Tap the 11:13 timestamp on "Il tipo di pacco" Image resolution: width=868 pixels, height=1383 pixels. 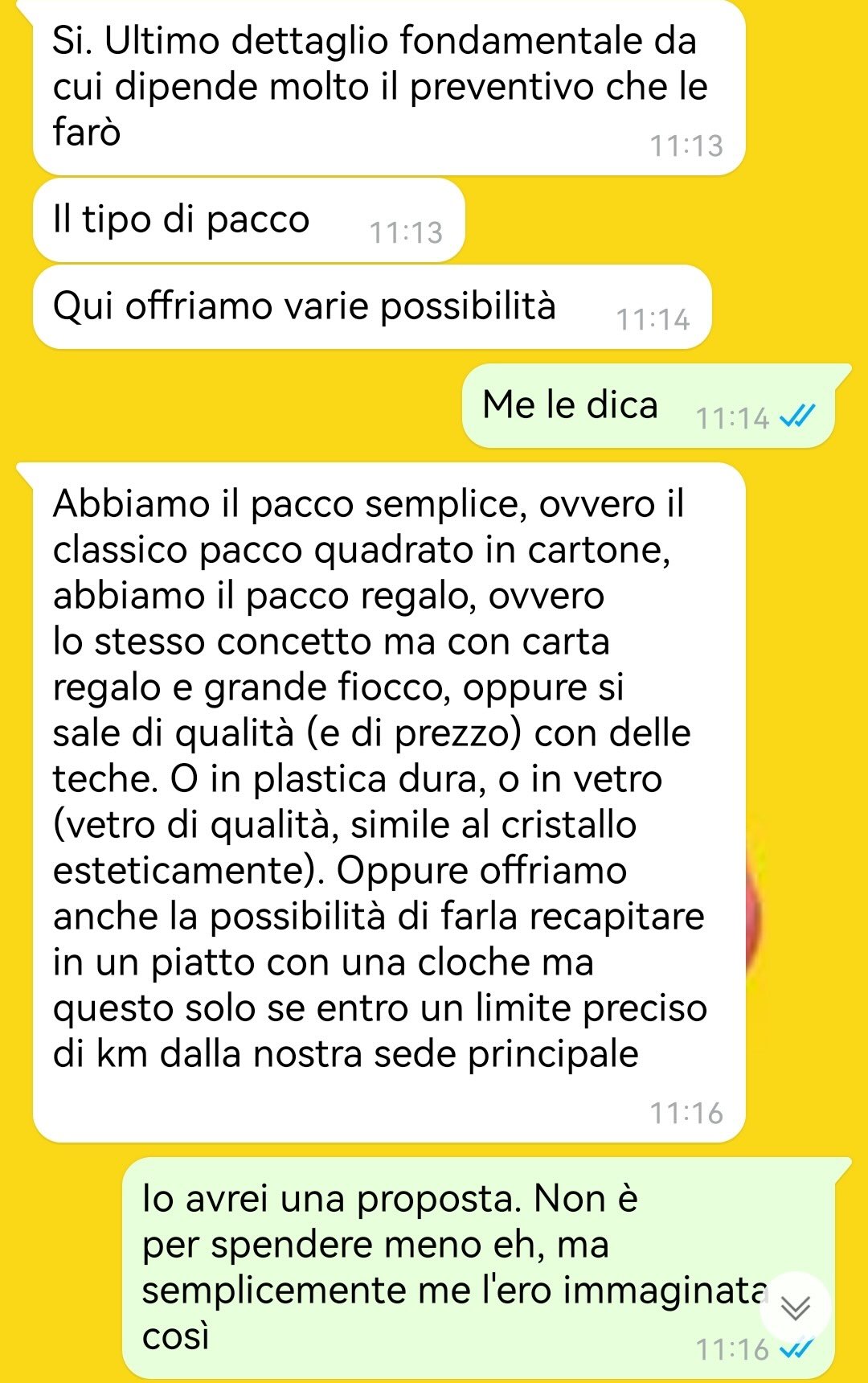coord(406,232)
